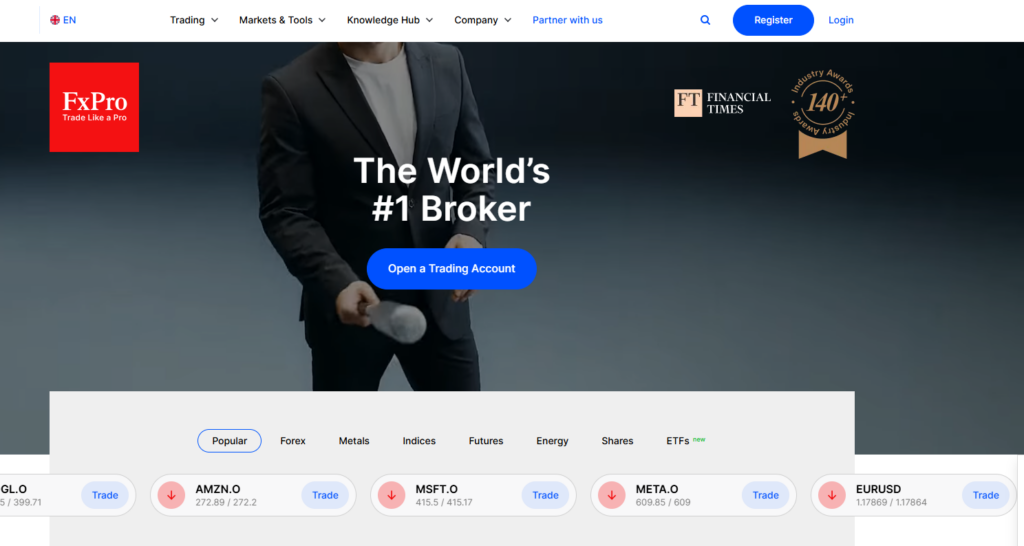Switch to the Shares tab
Screen dimensions: 1024x546
[617, 441]
